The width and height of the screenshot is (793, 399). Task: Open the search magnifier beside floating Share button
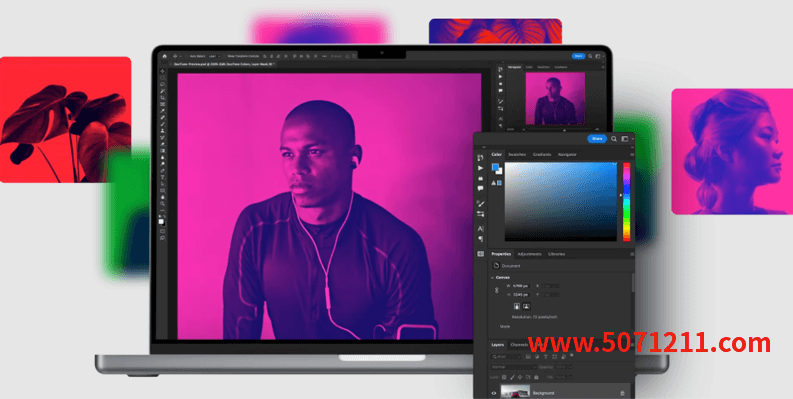tap(614, 139)
